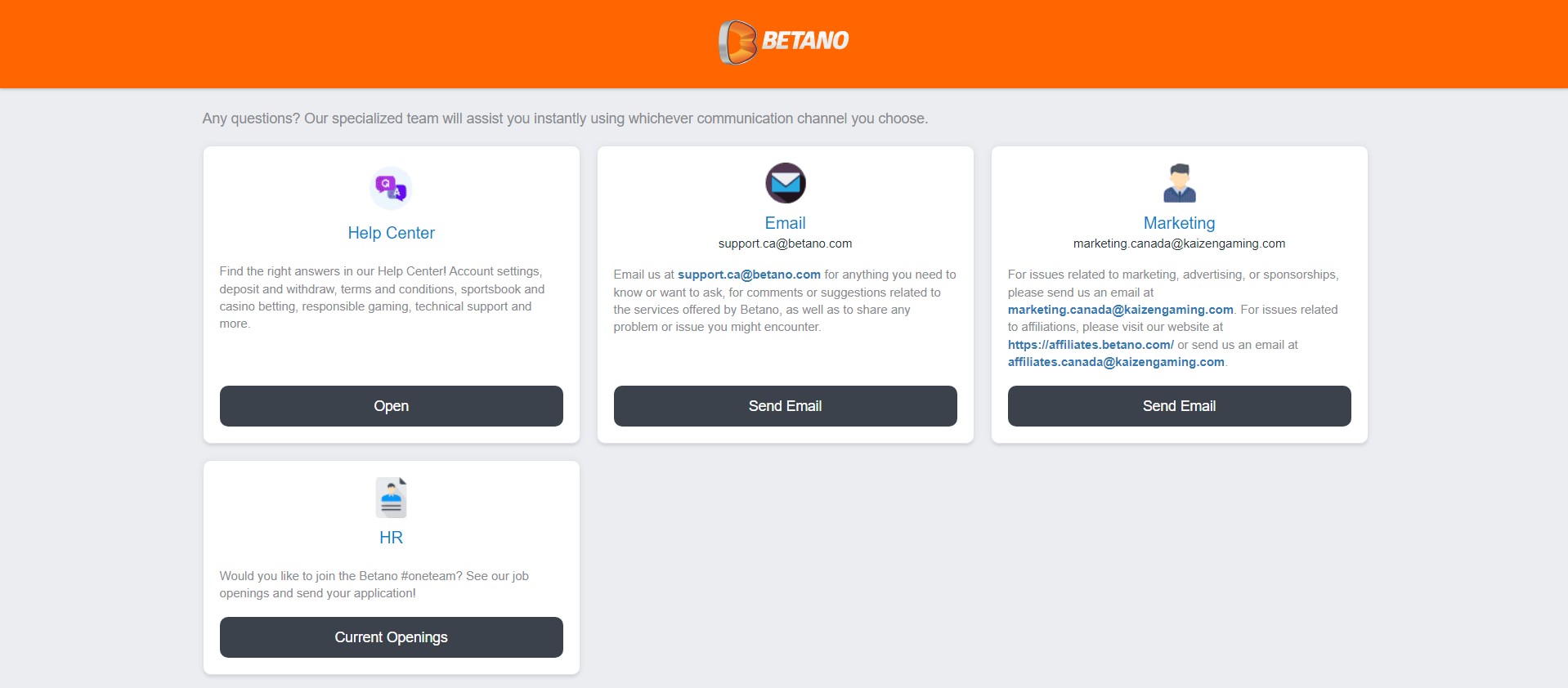The height and width of the screenshot is (688, 1568).
Task: Click marketing.canada@kaizengaming.com bold link
Action: tap(1120, 310)
